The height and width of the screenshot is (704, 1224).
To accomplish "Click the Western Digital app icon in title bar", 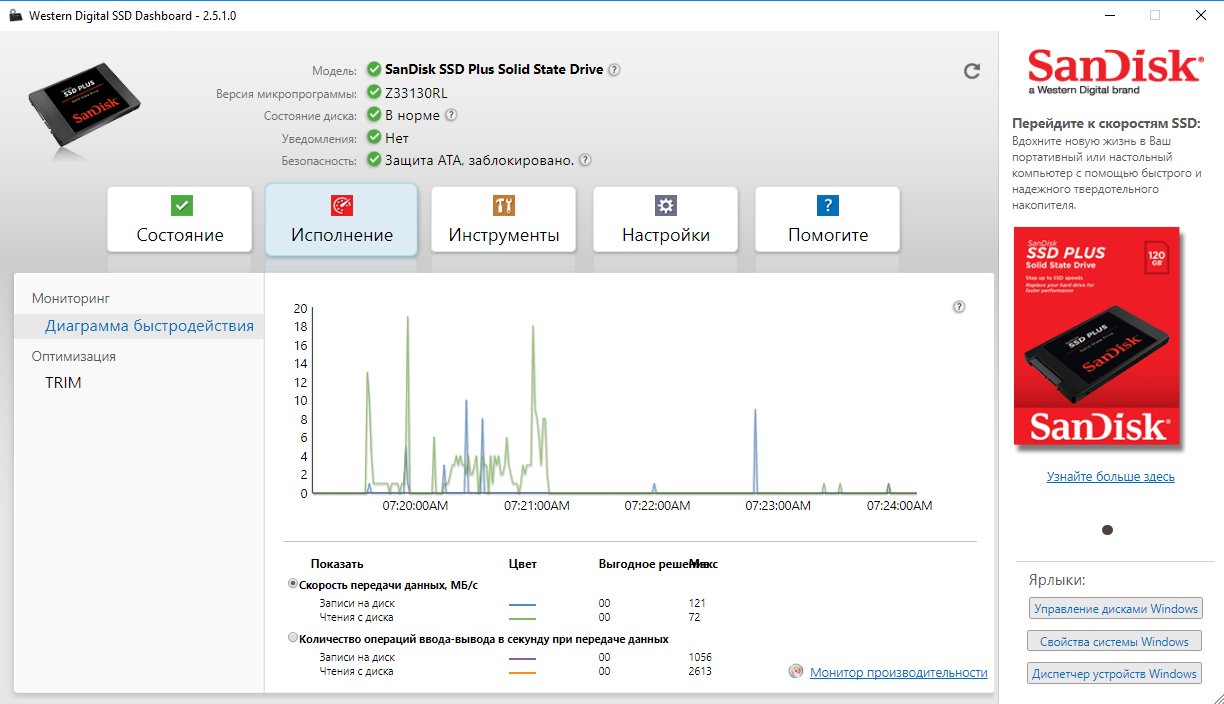I will click(16, 16).
